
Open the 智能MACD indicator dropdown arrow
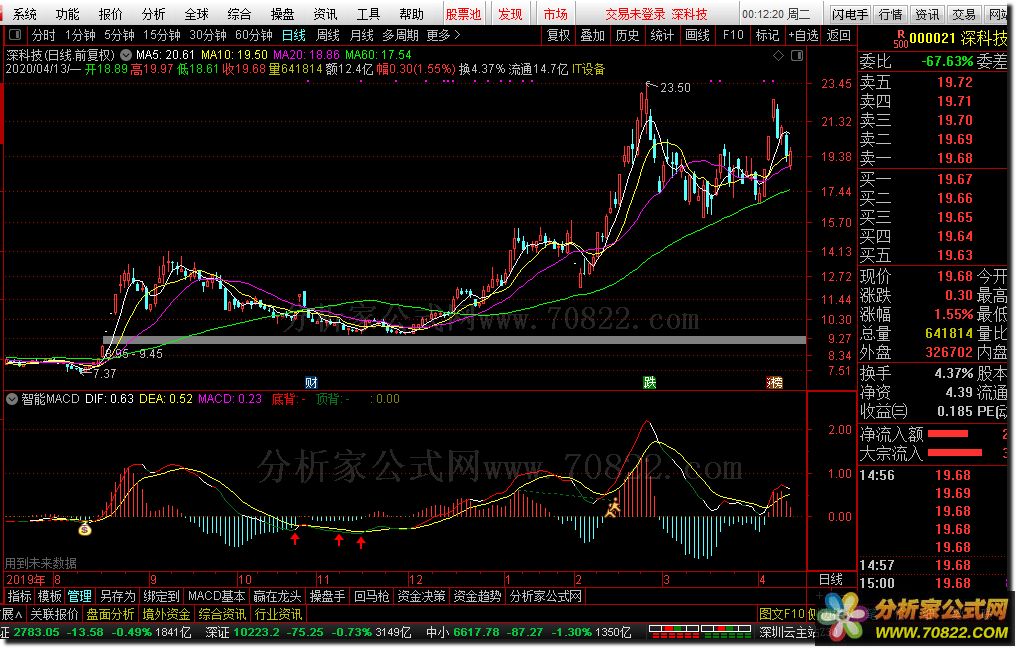pyautogui.click(x=12, y=400)
